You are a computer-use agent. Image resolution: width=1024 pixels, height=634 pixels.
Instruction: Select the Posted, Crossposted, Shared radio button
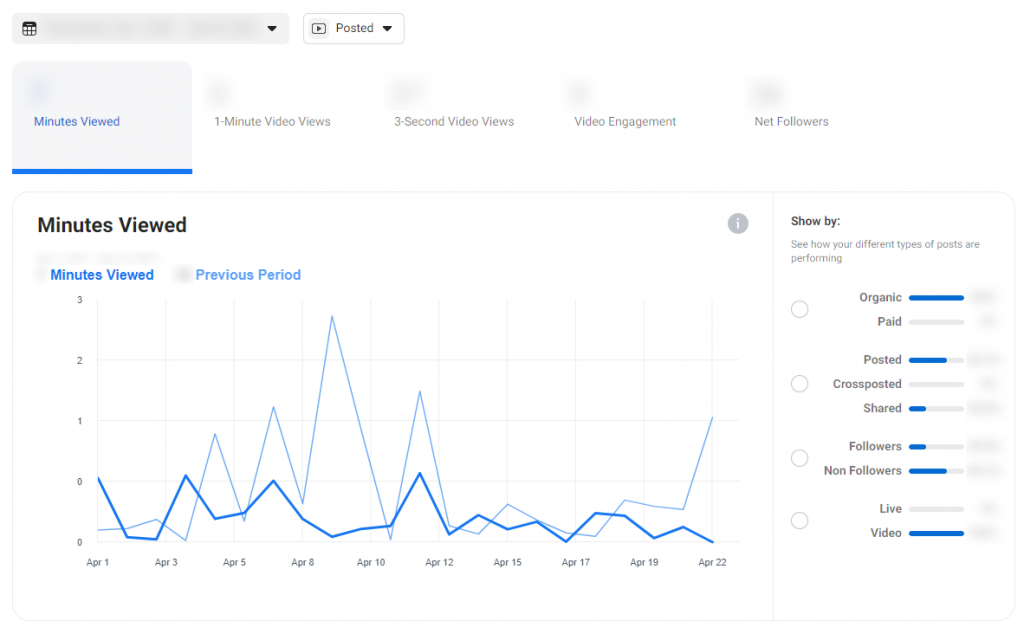click(x=799, y=383)
